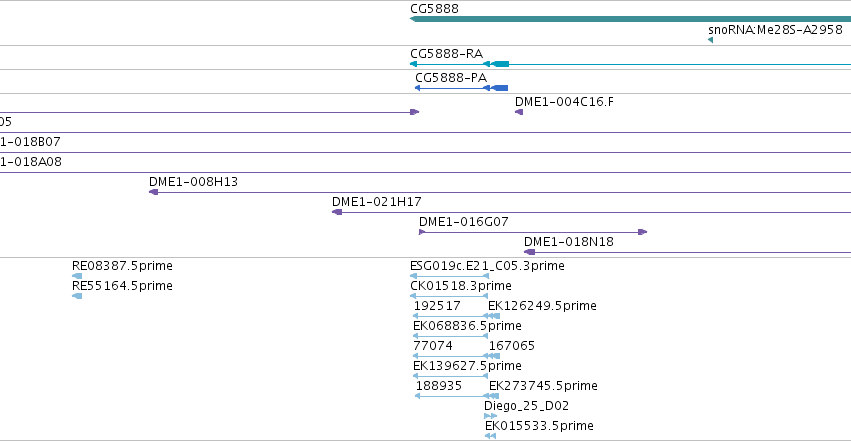Screen dimensions: 851x441
Task: Open ESG019c.E21_C05.3prime EST feature
Action: coord(449,276)
